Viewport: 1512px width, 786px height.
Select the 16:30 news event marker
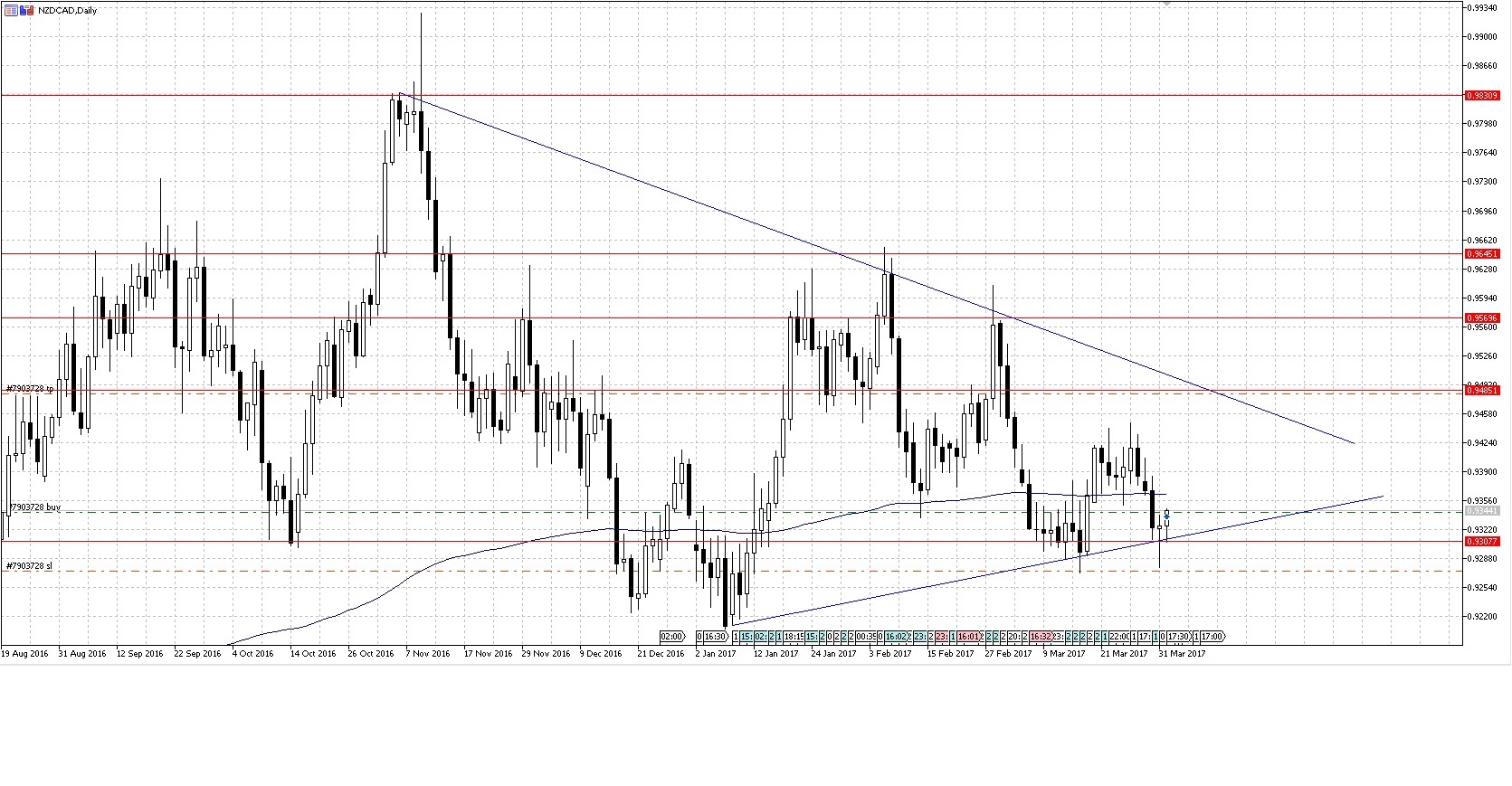click(717, 636)
